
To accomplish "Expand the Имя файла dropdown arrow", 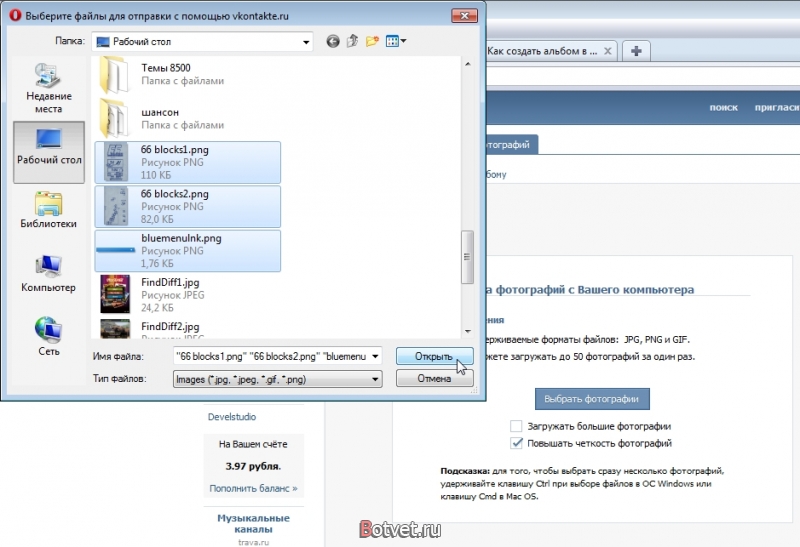I will coord(375,356).
